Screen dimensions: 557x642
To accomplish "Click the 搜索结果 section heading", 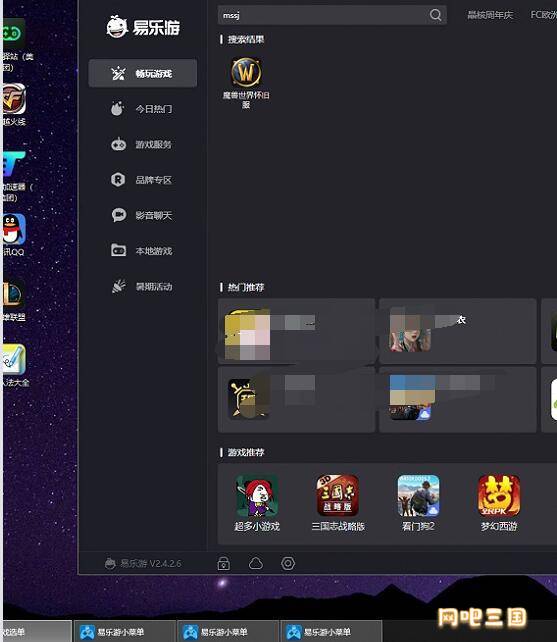I will click(x=246, y=39).
